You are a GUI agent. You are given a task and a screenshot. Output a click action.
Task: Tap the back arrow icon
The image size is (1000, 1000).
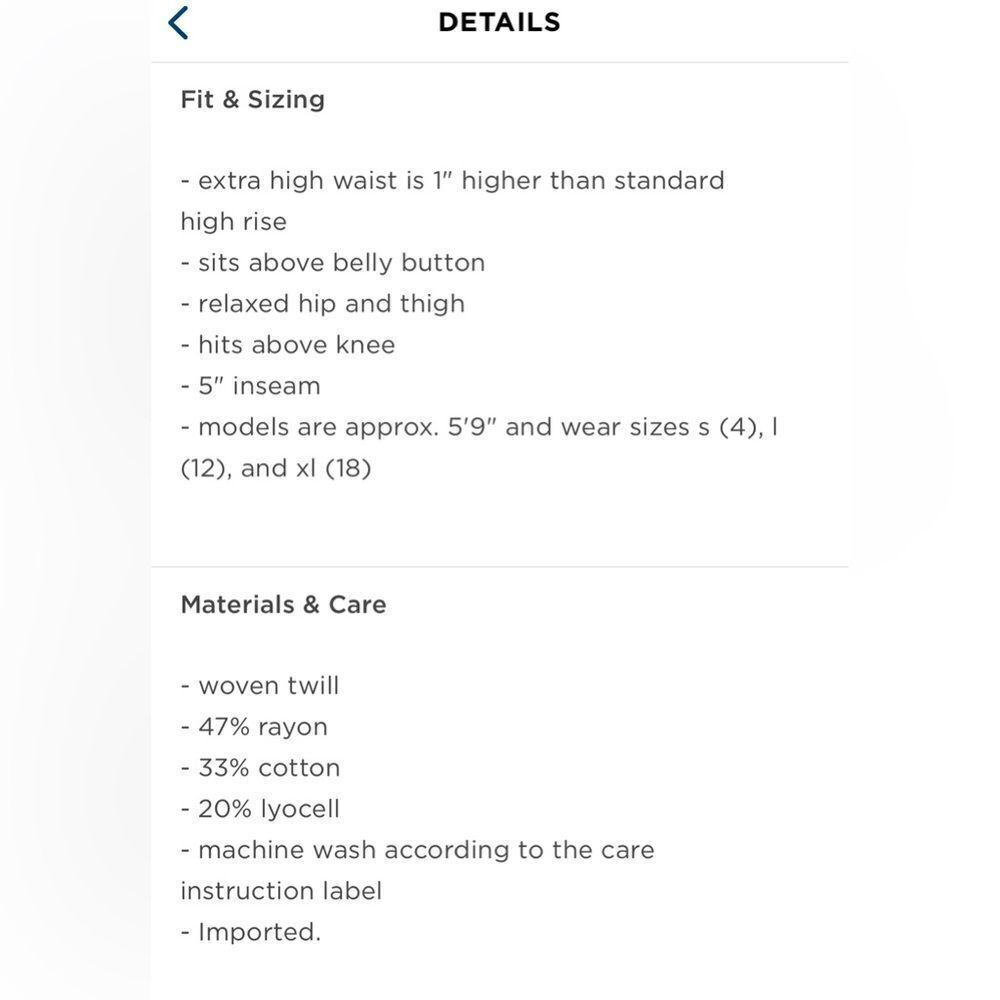click(179, 22)
